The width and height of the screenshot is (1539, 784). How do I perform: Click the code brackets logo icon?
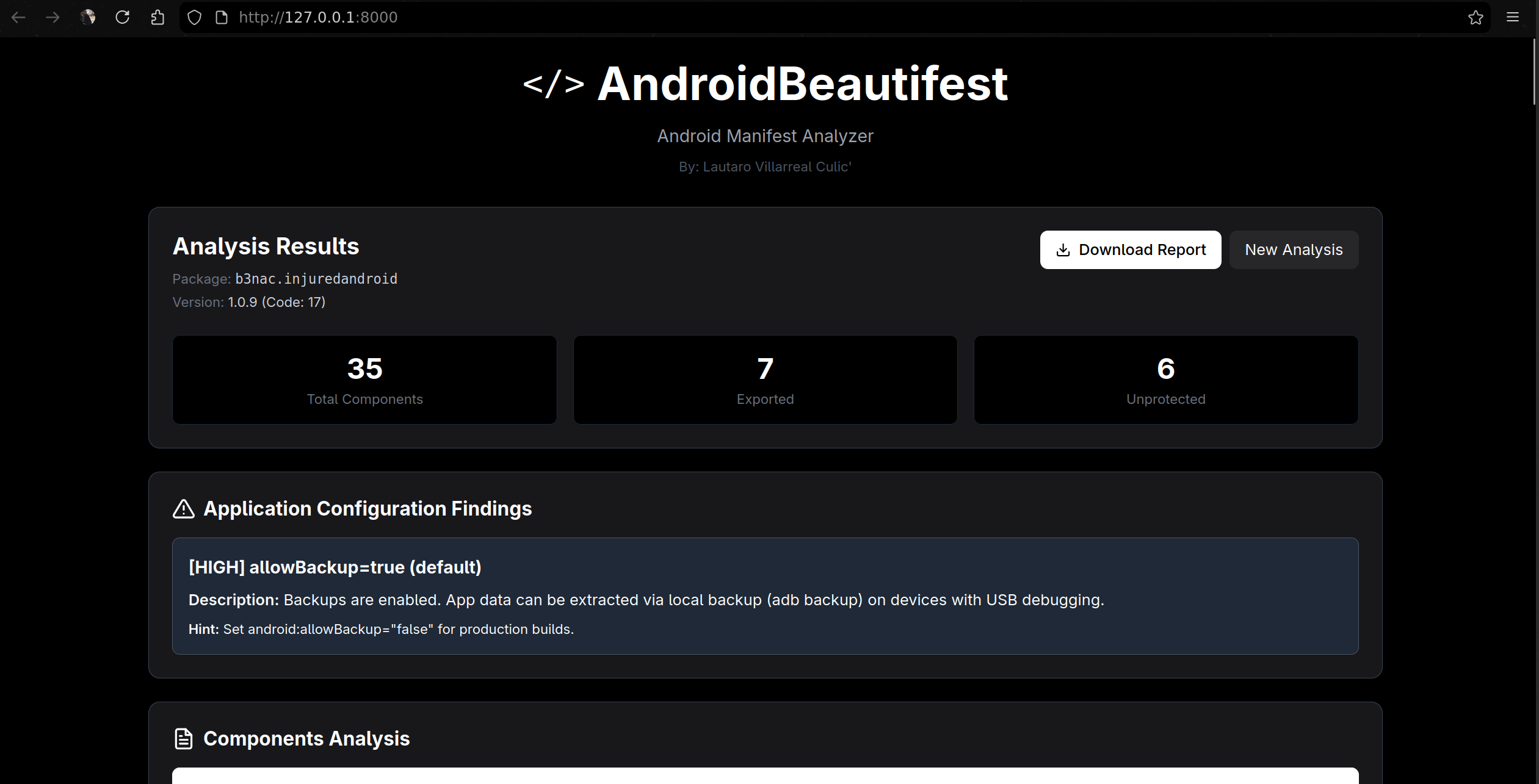pos(554,84)
